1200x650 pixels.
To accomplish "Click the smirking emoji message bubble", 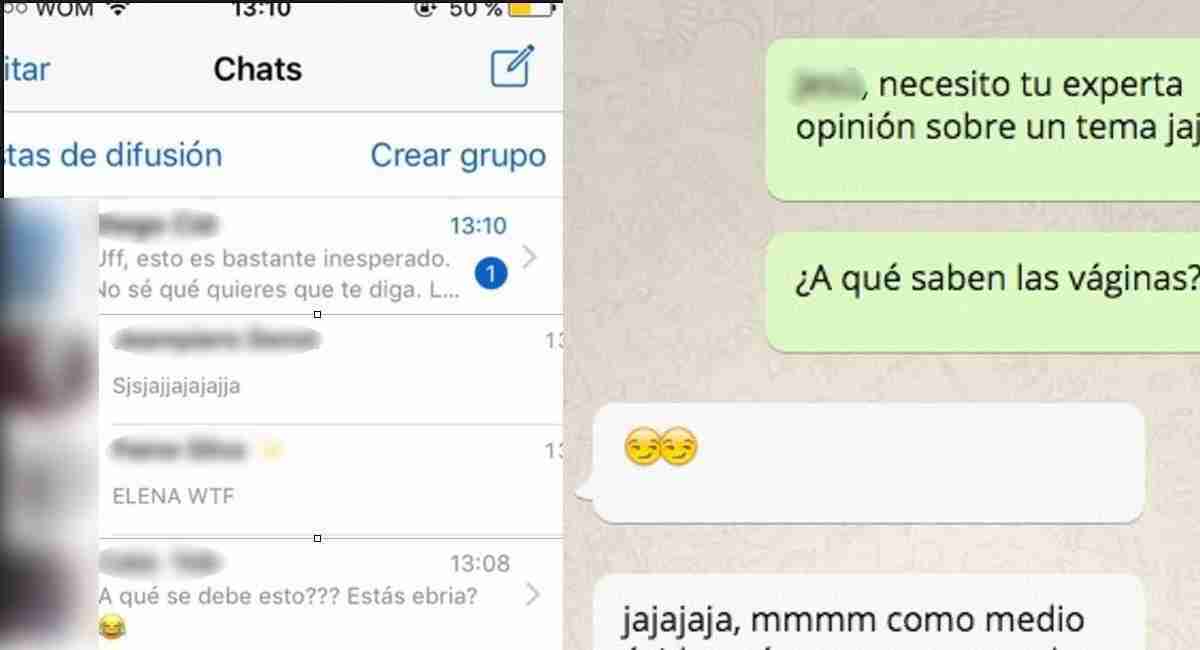I will pyautogui.click(x=868, y=462).
